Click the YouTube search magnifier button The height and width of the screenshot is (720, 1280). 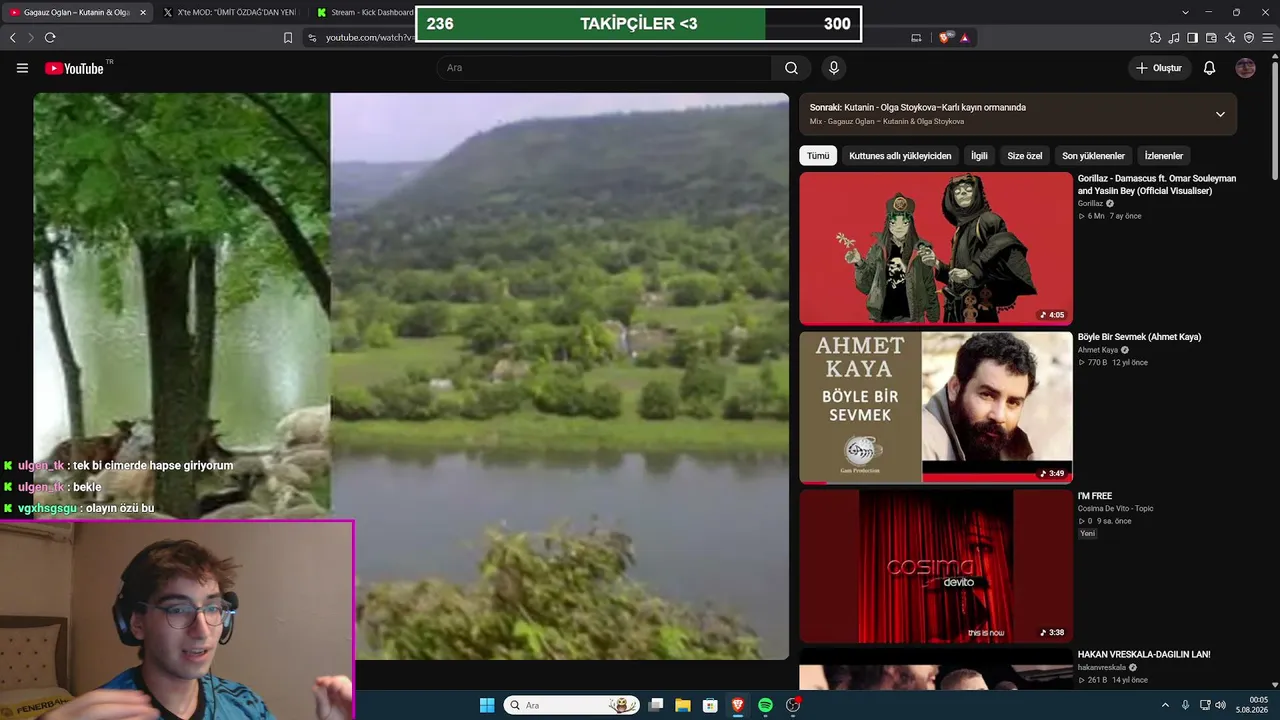click(x=791, y=68)
